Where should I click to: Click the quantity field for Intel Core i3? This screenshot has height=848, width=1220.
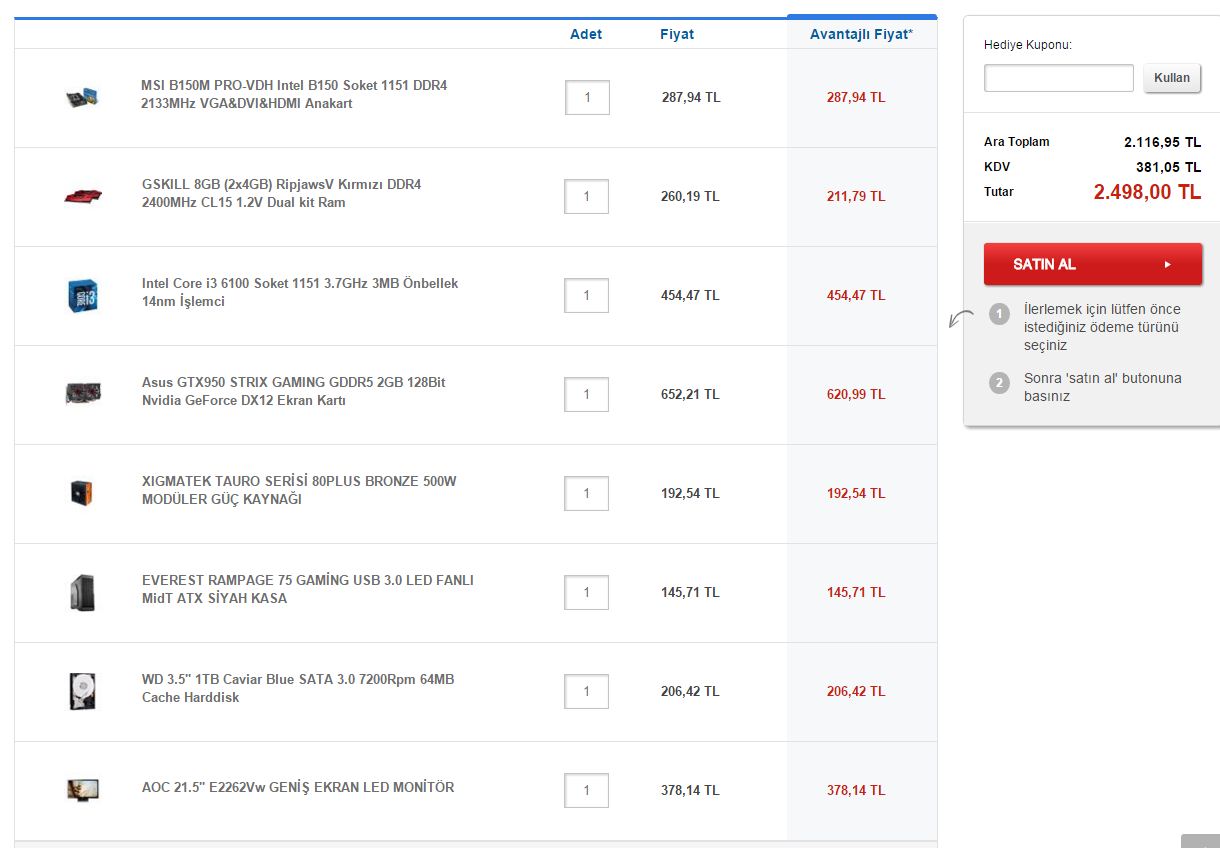(587, 296)
